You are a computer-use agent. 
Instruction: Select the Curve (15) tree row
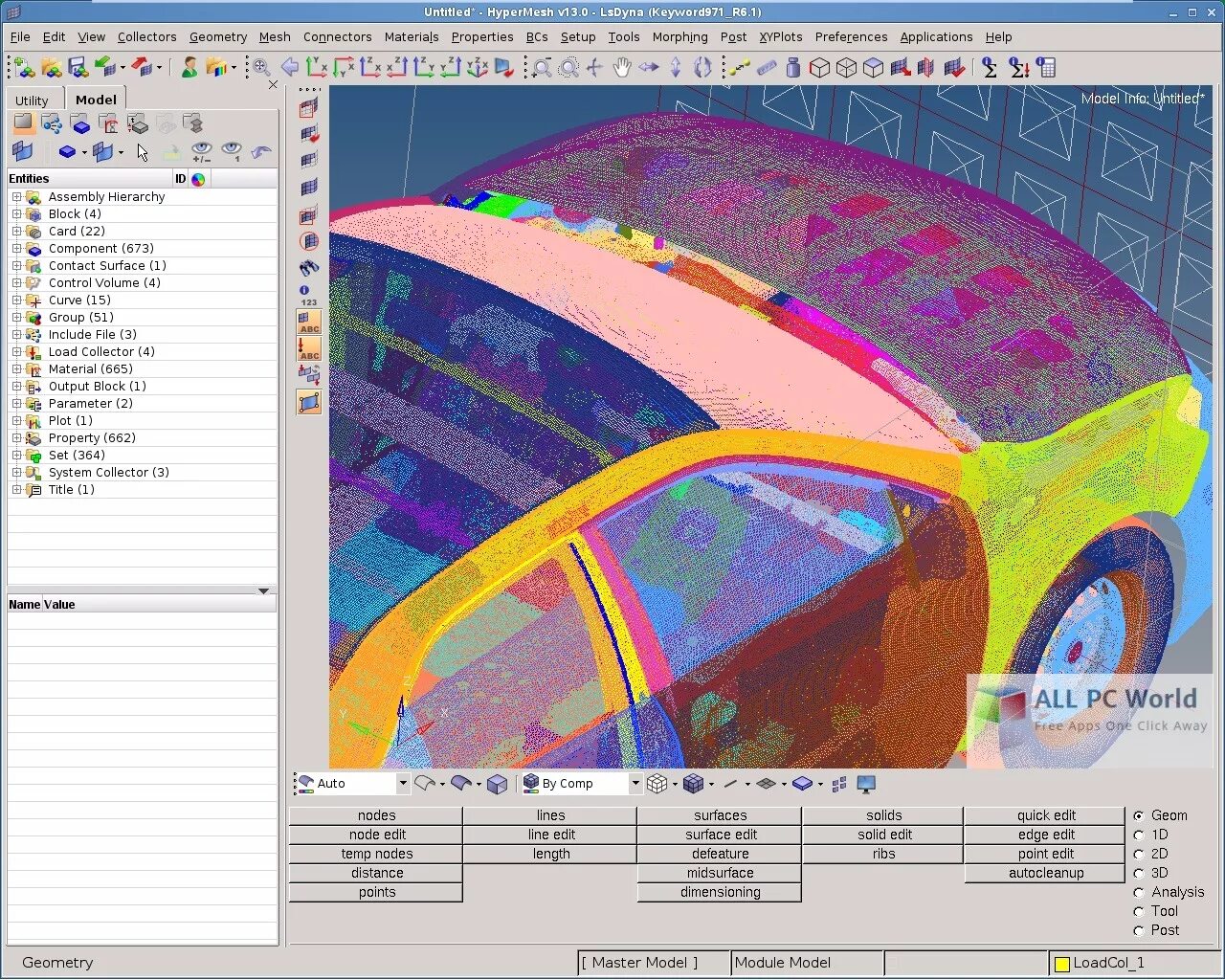(143, 301)
